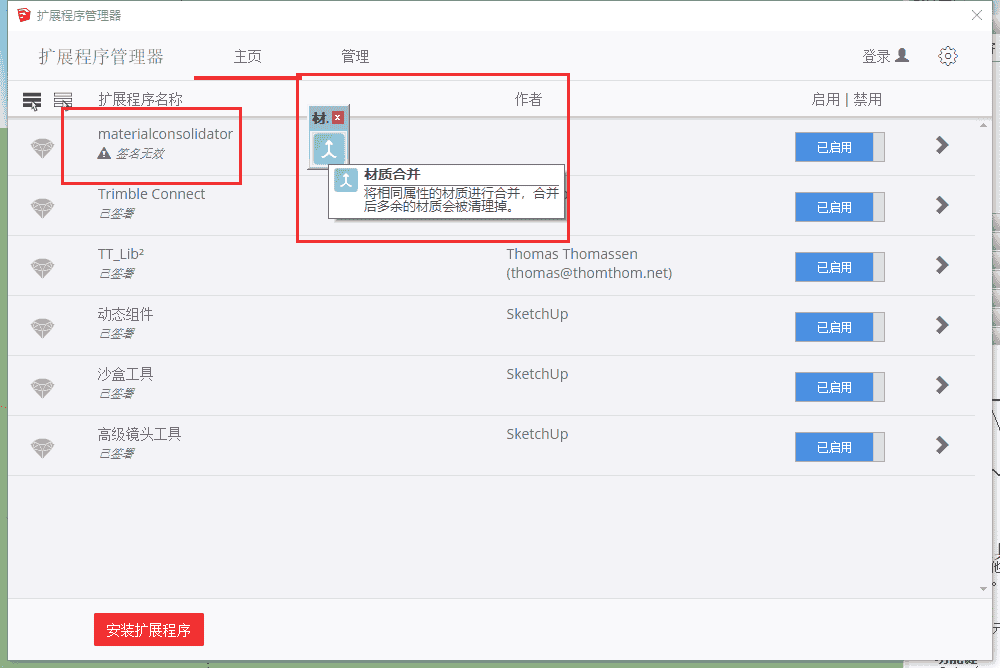Screen dimensions: 1000x668
Task: Click the gem icon beside TT_Lib²
Action: point(43,268)
